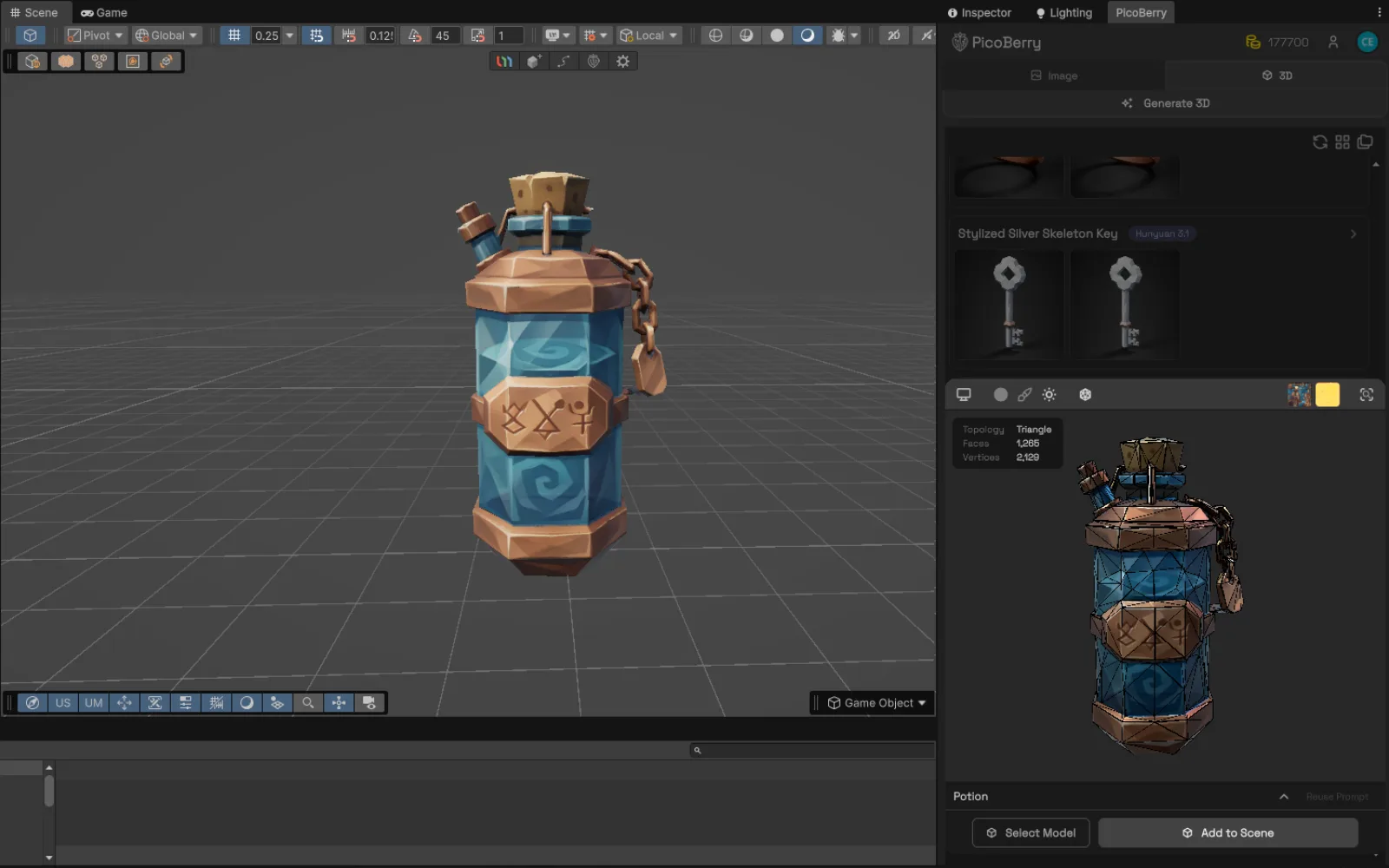Open the Pivot mode dropdown
The width and height of the screenshot is (1389, 868).
[95, 36]
